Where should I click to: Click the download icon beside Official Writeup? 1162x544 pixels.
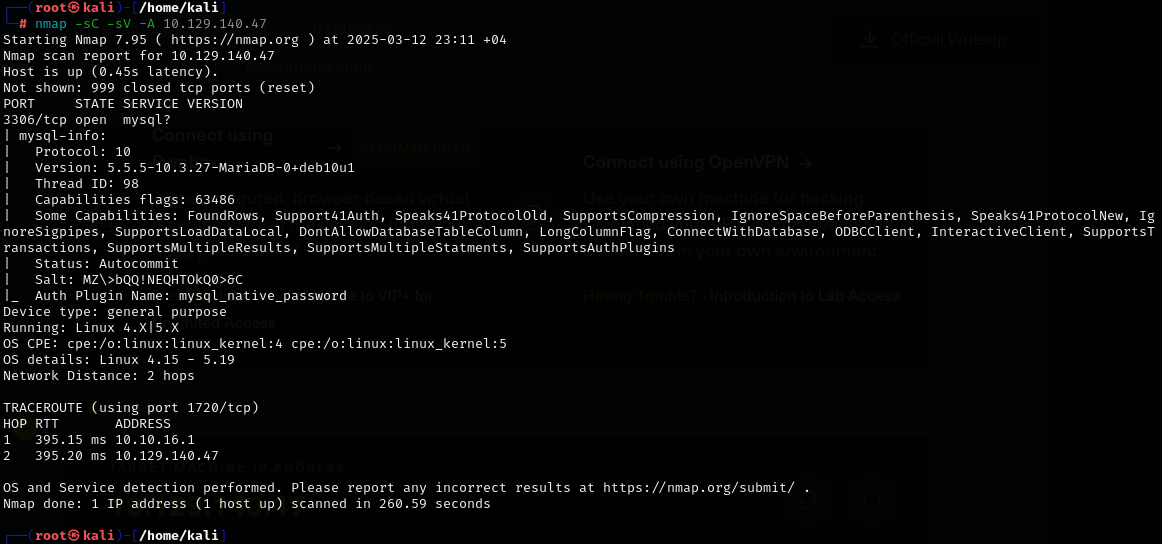click(x=870, y=39)
